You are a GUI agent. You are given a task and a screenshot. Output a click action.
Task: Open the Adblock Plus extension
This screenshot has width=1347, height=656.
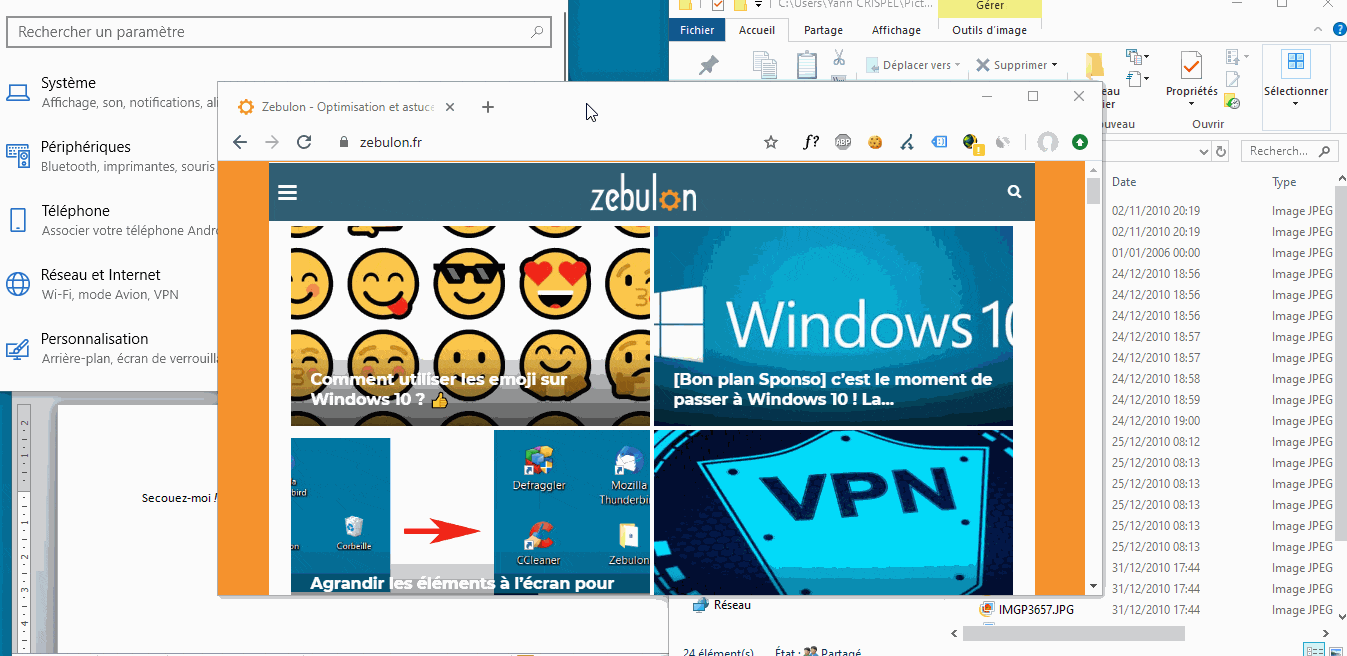pos(843,142)
